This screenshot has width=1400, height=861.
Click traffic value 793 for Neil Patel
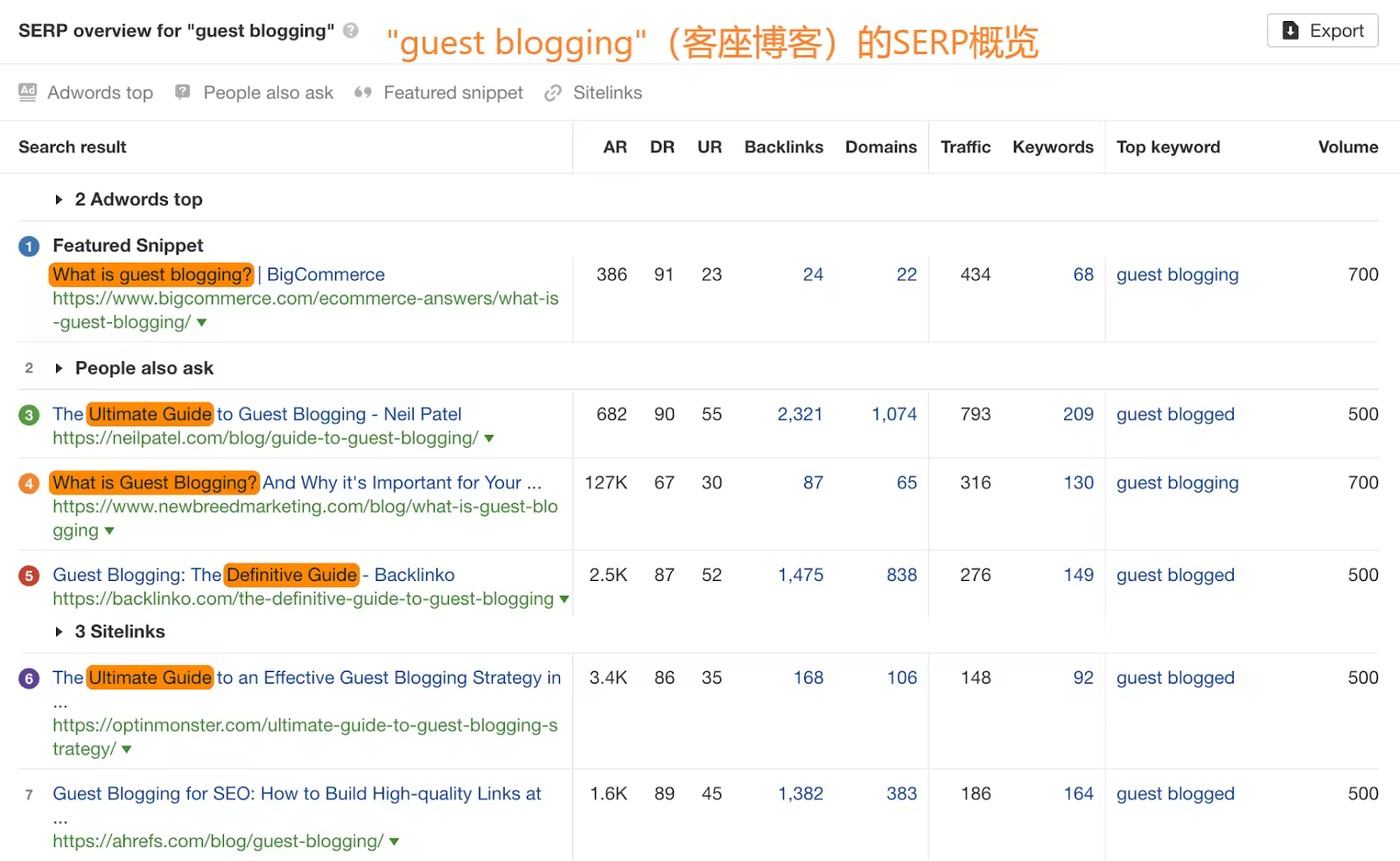(x=976, y=414)
